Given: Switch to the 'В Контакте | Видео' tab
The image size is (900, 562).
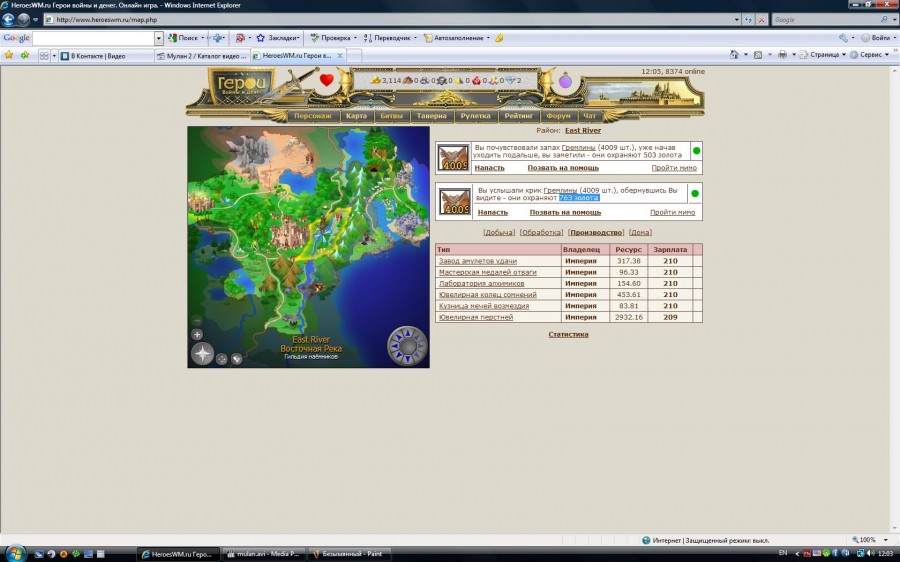Looking at the screenshot, I should click(106, 56).
